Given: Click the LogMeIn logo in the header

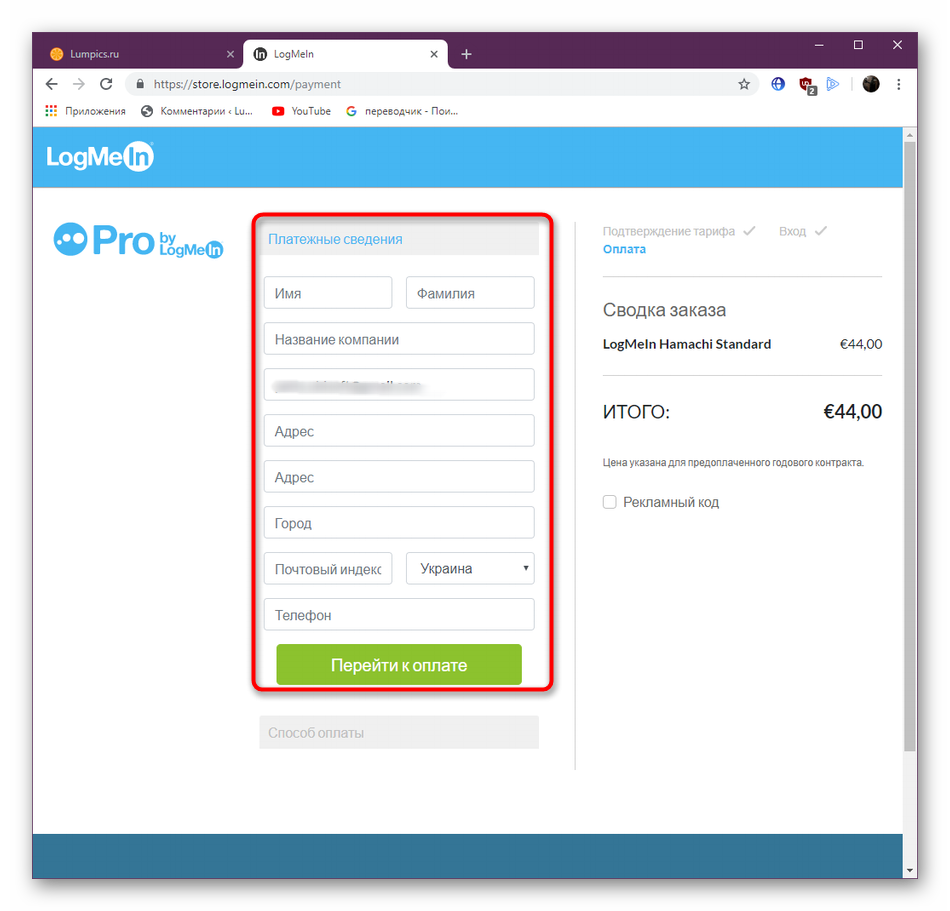Looking at the screenshot, I should 100,156.
